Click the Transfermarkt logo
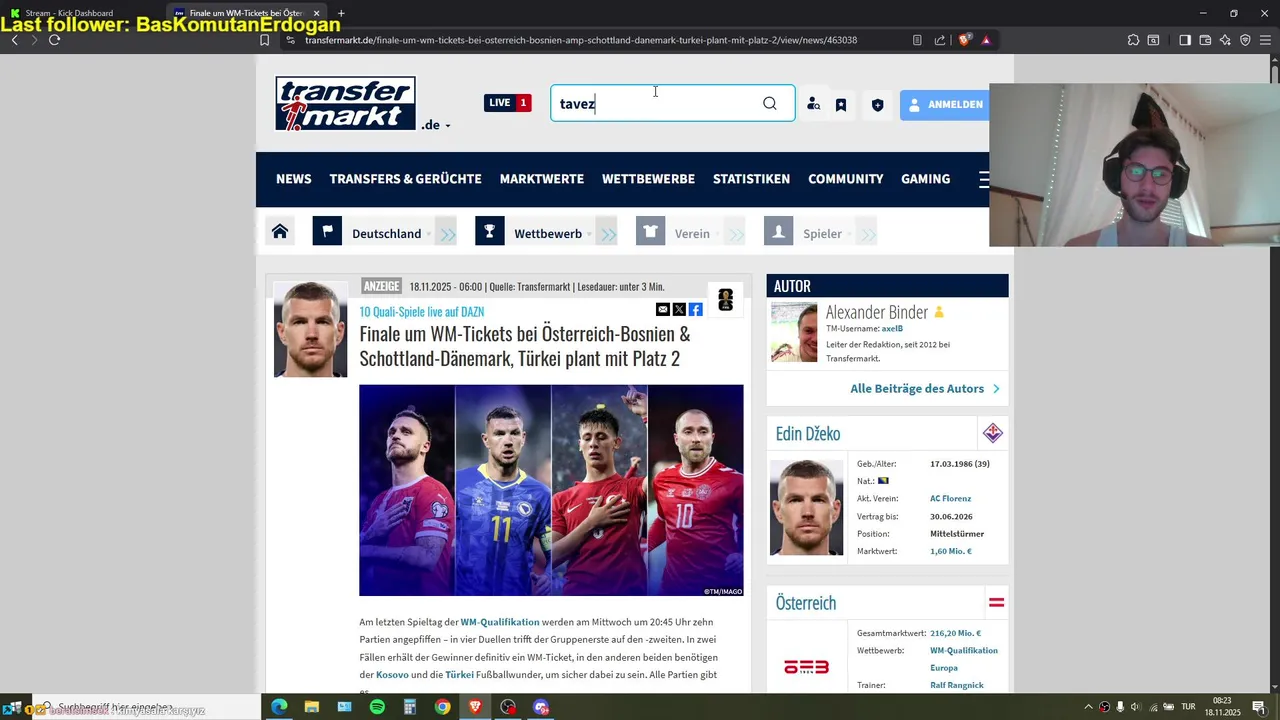1280x720 pixels. [x=345, y=103]
